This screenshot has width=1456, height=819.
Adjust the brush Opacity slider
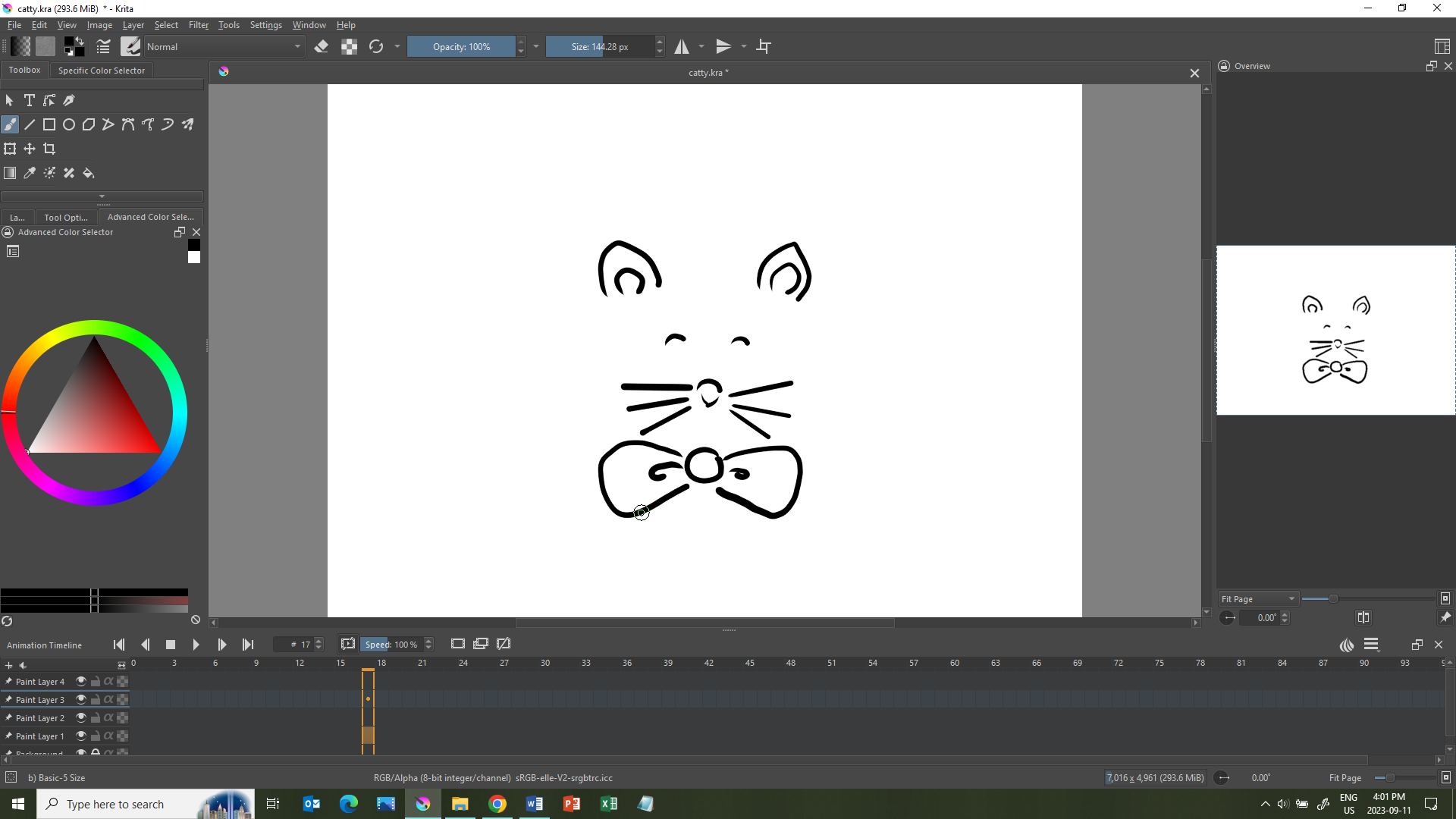pyautogui.click(x=462, y=46)
